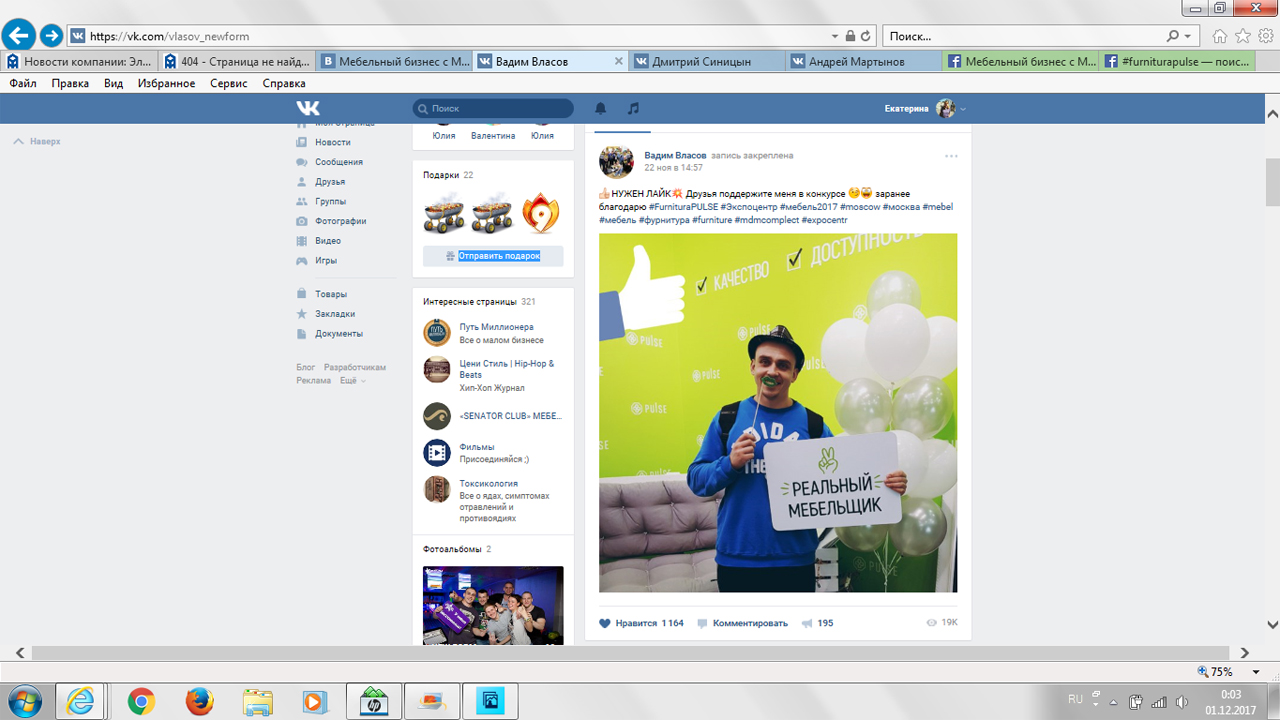
Task: Close the Вадим Власов tab
Action: click(x=618, y=61)
